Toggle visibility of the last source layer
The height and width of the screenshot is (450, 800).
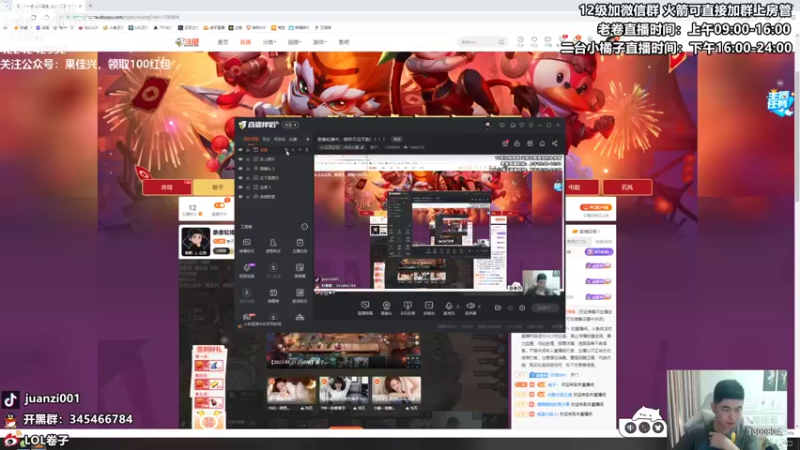click(x=241, y=196)
